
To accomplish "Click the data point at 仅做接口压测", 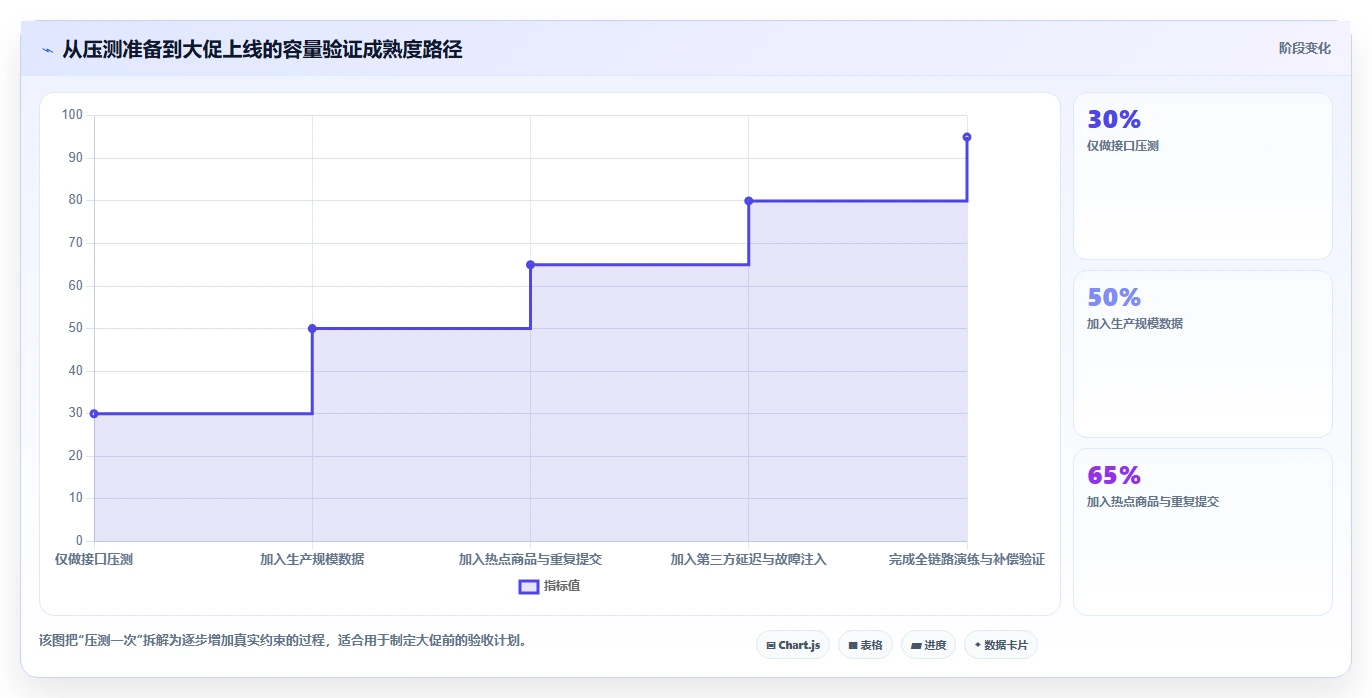I will click(94, 413).
